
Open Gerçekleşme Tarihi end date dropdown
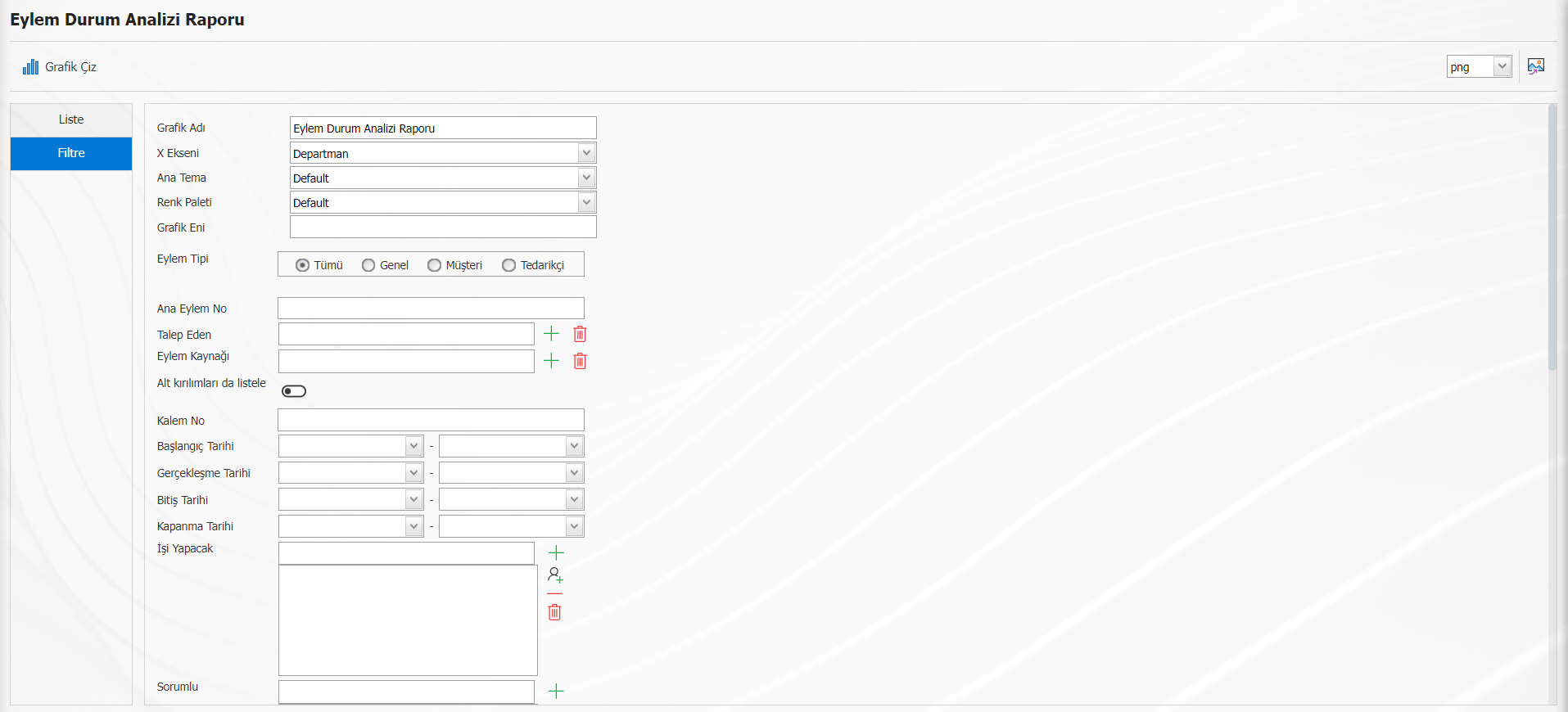[x=574, y=473]
